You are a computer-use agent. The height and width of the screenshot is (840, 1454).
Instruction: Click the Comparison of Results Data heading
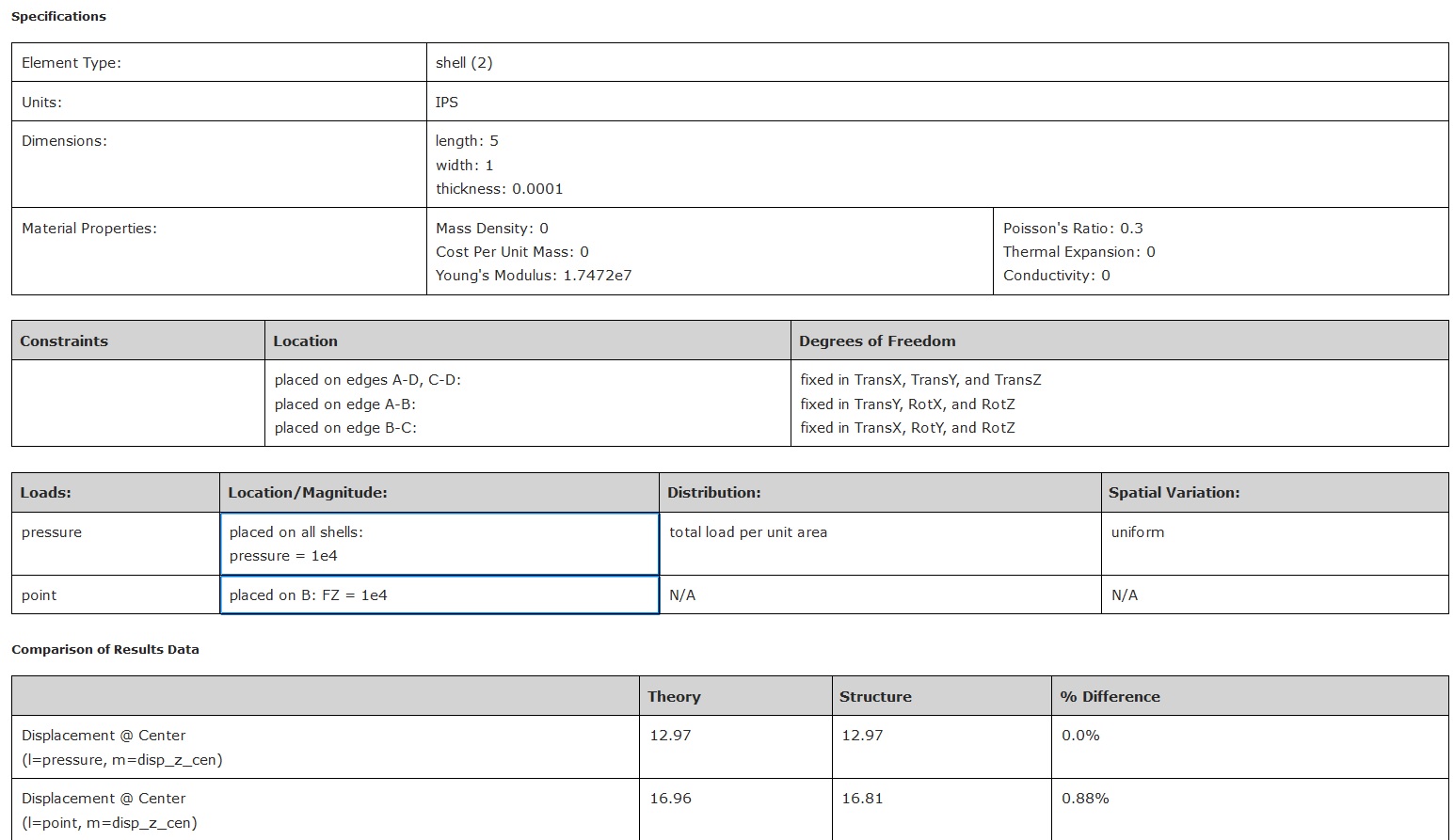pyautogui.click(x=105, y=650)
